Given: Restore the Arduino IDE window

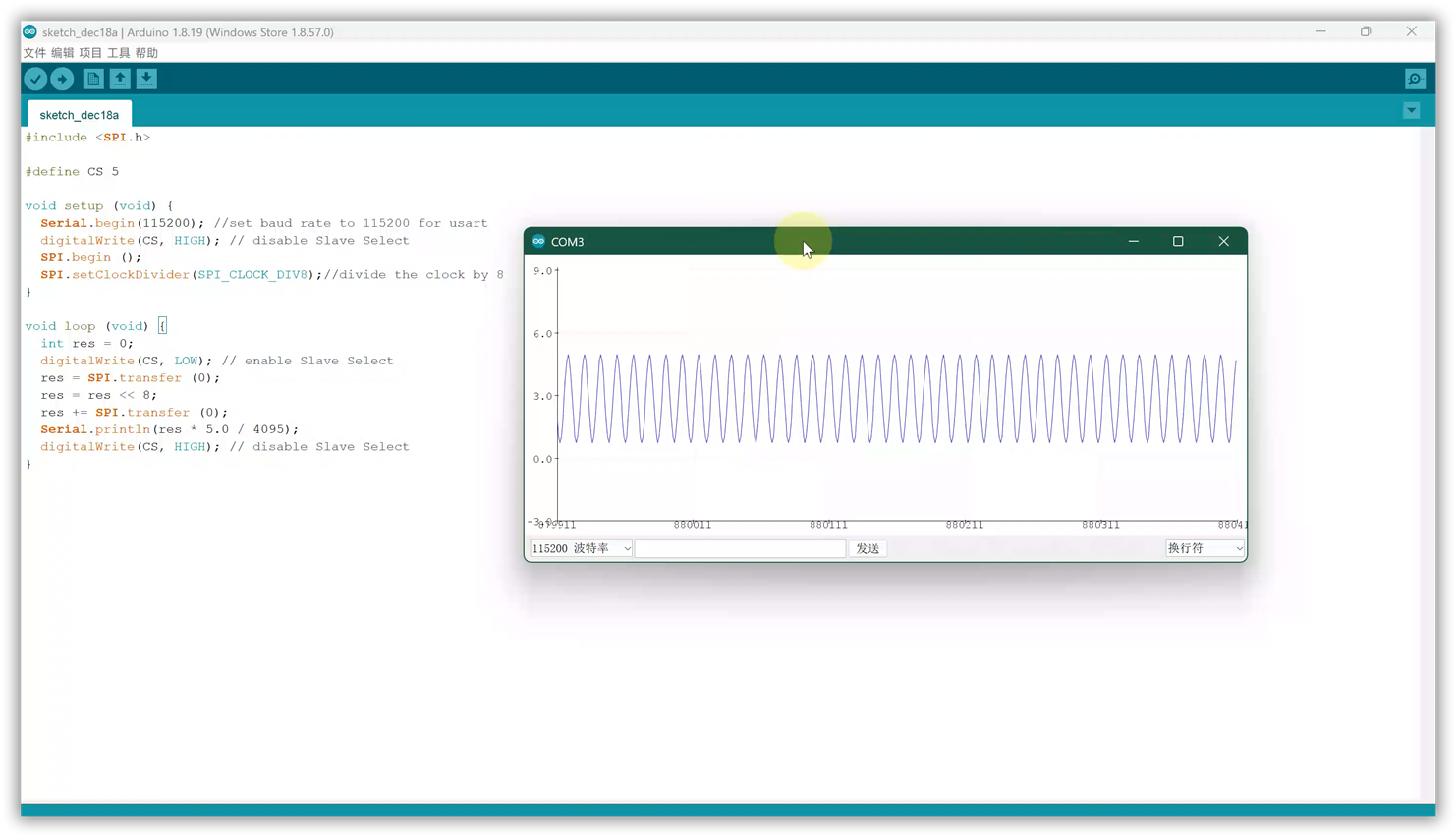Looking at the screenshot, I should [1366, 31].
